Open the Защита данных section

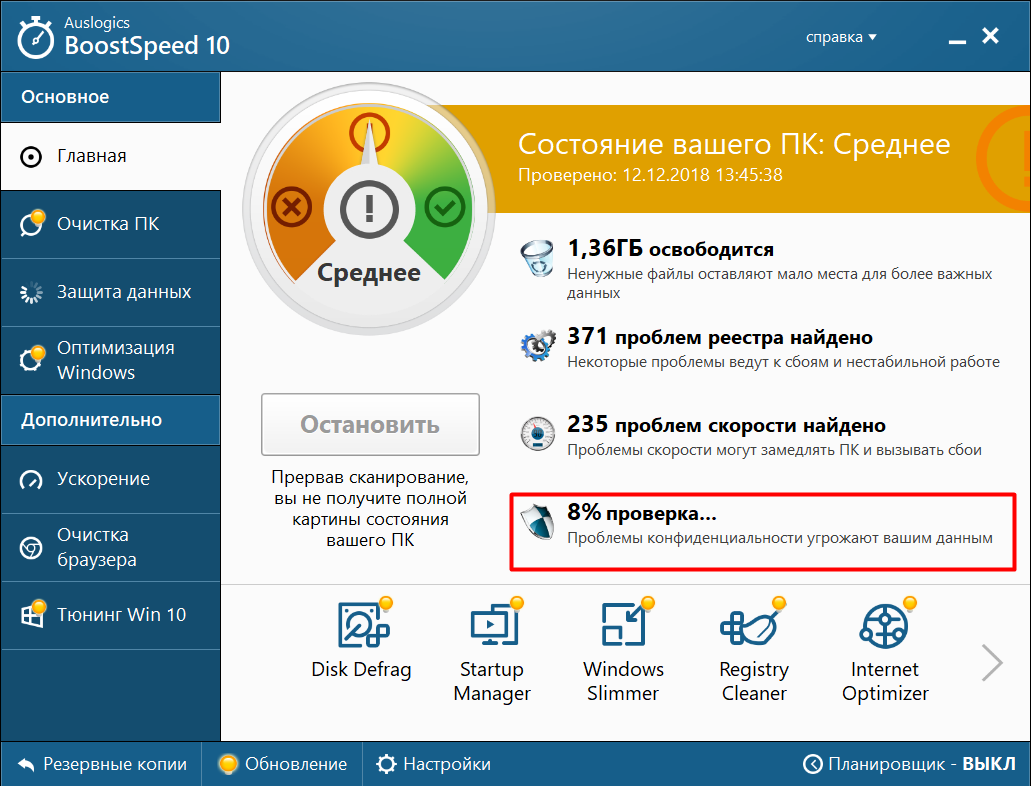click(x=110, y=292)
